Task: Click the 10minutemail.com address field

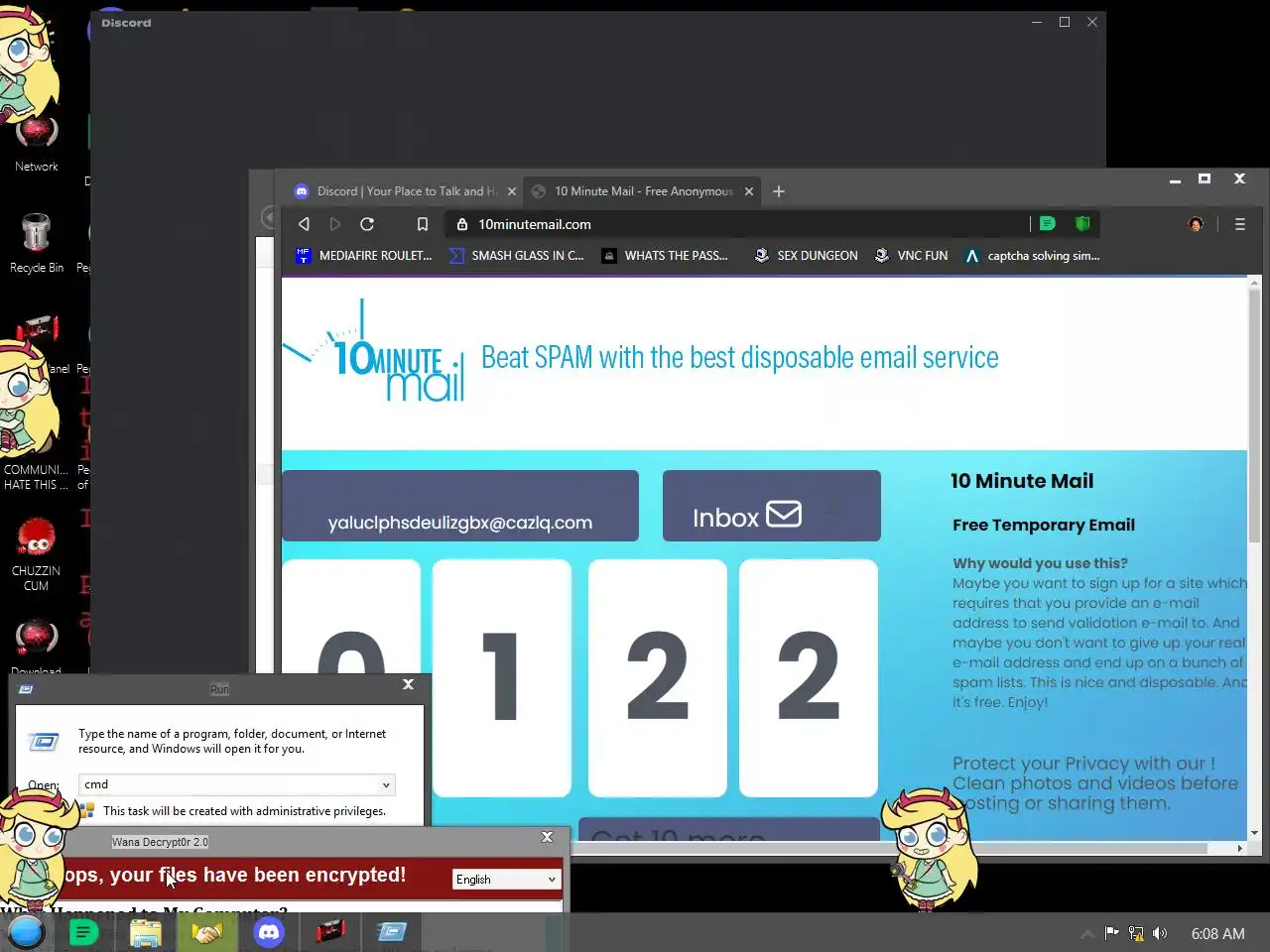Action: (x=734, y=224)
